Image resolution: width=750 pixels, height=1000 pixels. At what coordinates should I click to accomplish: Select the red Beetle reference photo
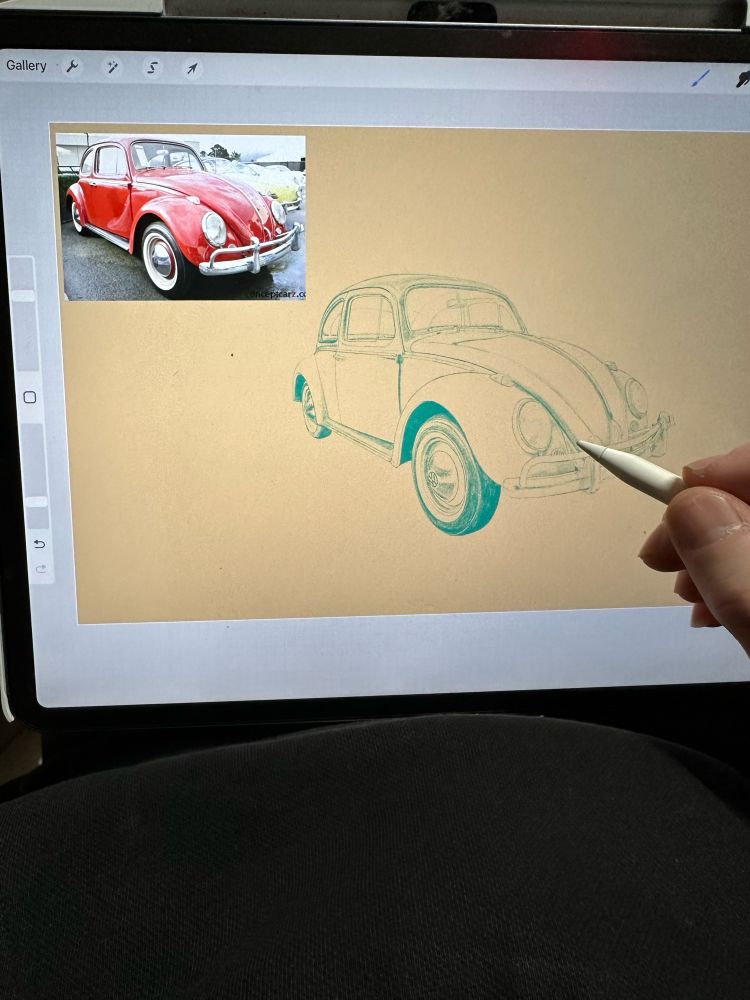(181, 216)
